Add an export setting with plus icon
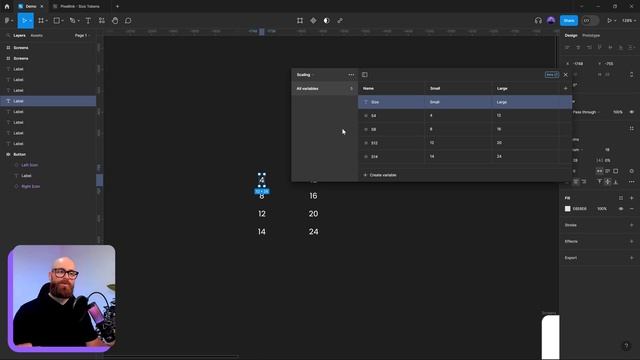640x360 pixels. [x=631, y=258]
